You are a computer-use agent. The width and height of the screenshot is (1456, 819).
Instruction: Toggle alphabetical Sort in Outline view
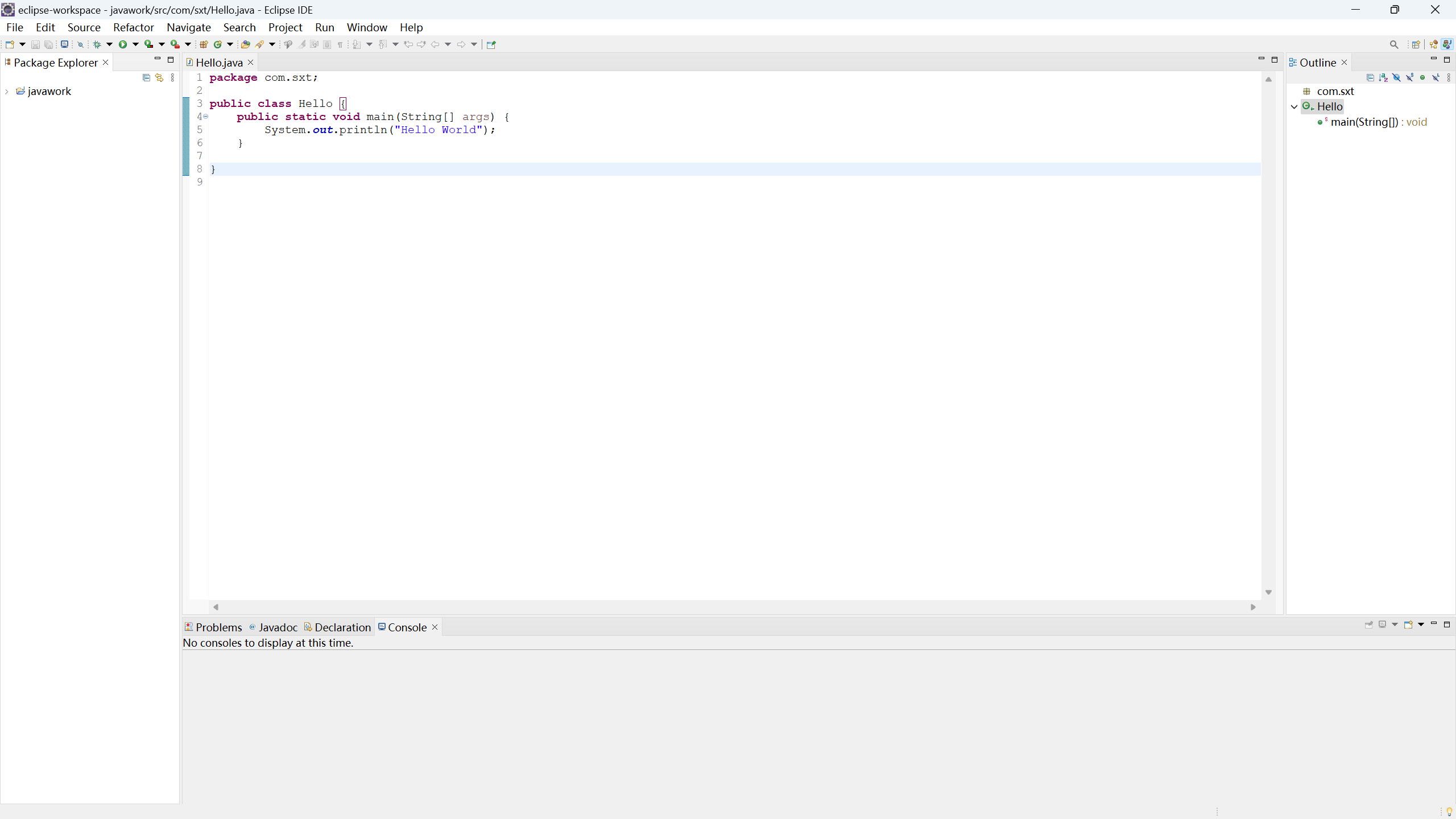[1383, 77]
